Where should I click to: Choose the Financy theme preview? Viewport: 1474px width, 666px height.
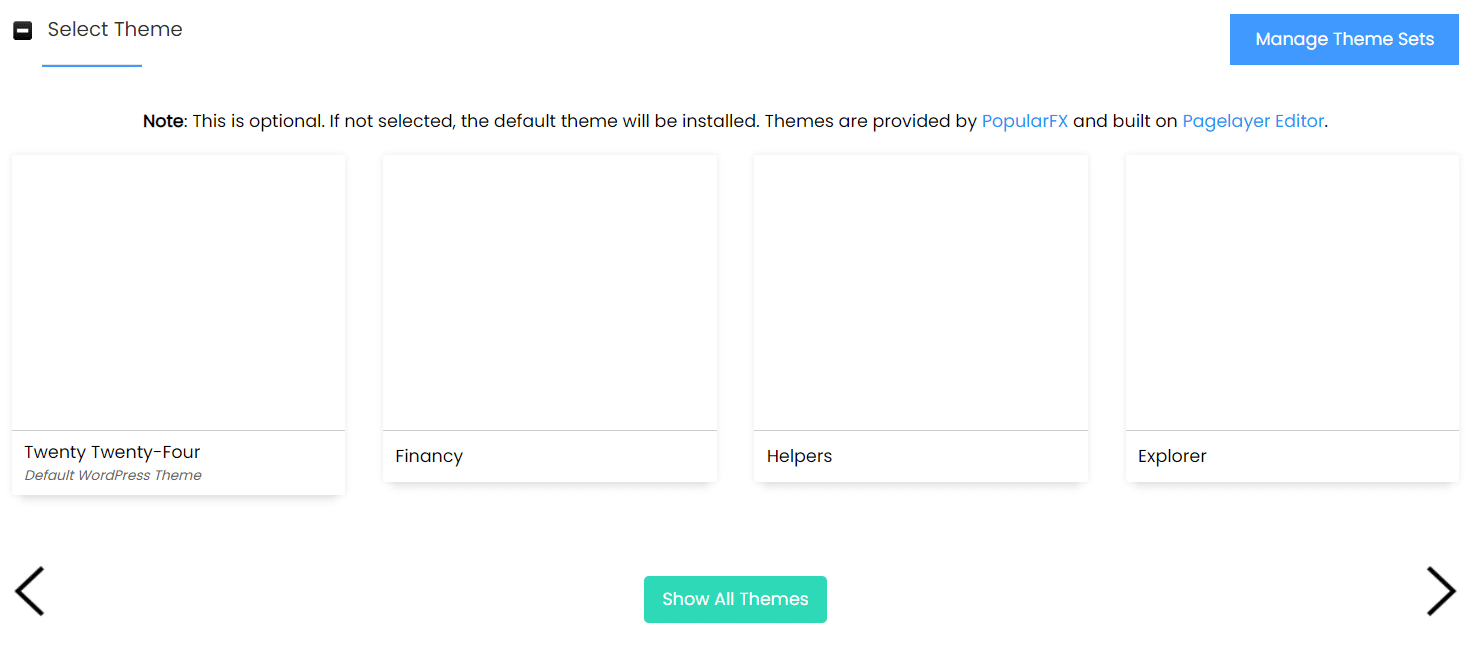point(549,292)
